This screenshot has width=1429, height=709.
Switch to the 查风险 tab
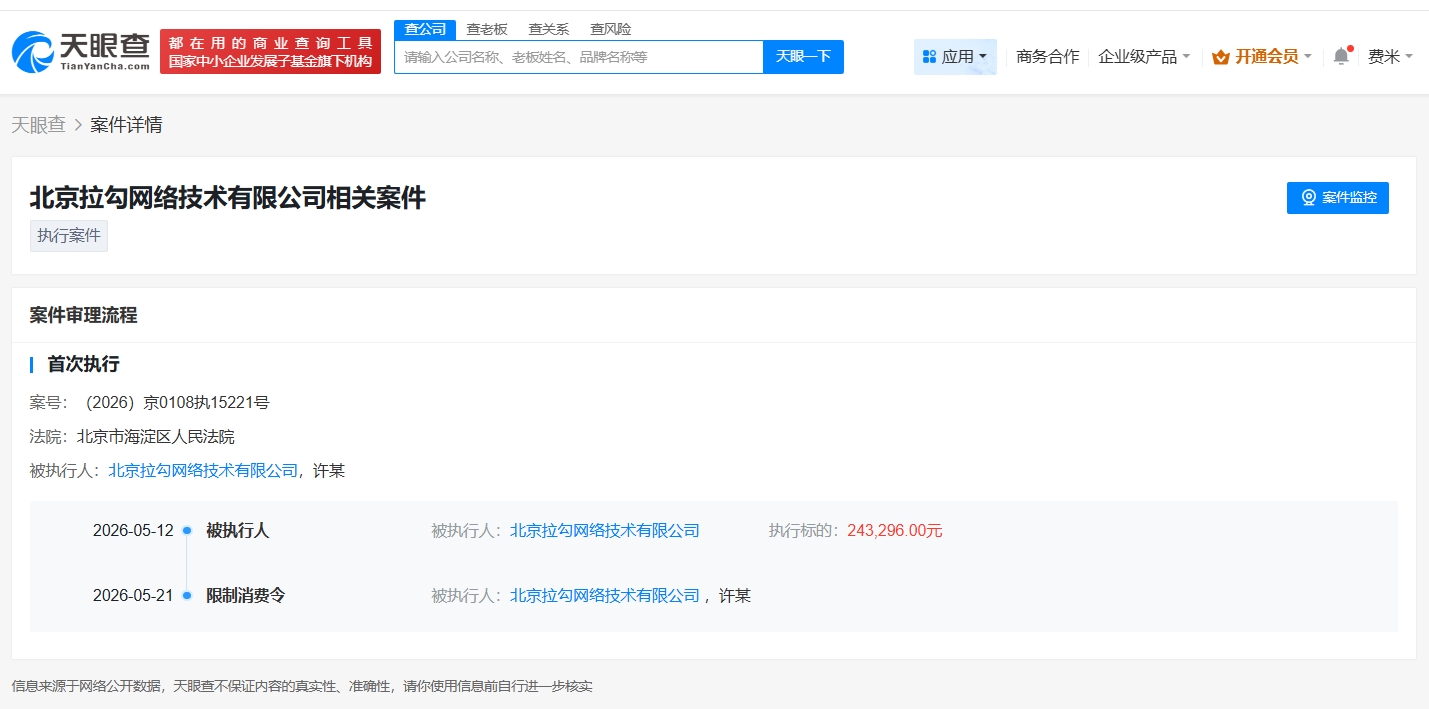pyautogui.click(x=610, y=29)
